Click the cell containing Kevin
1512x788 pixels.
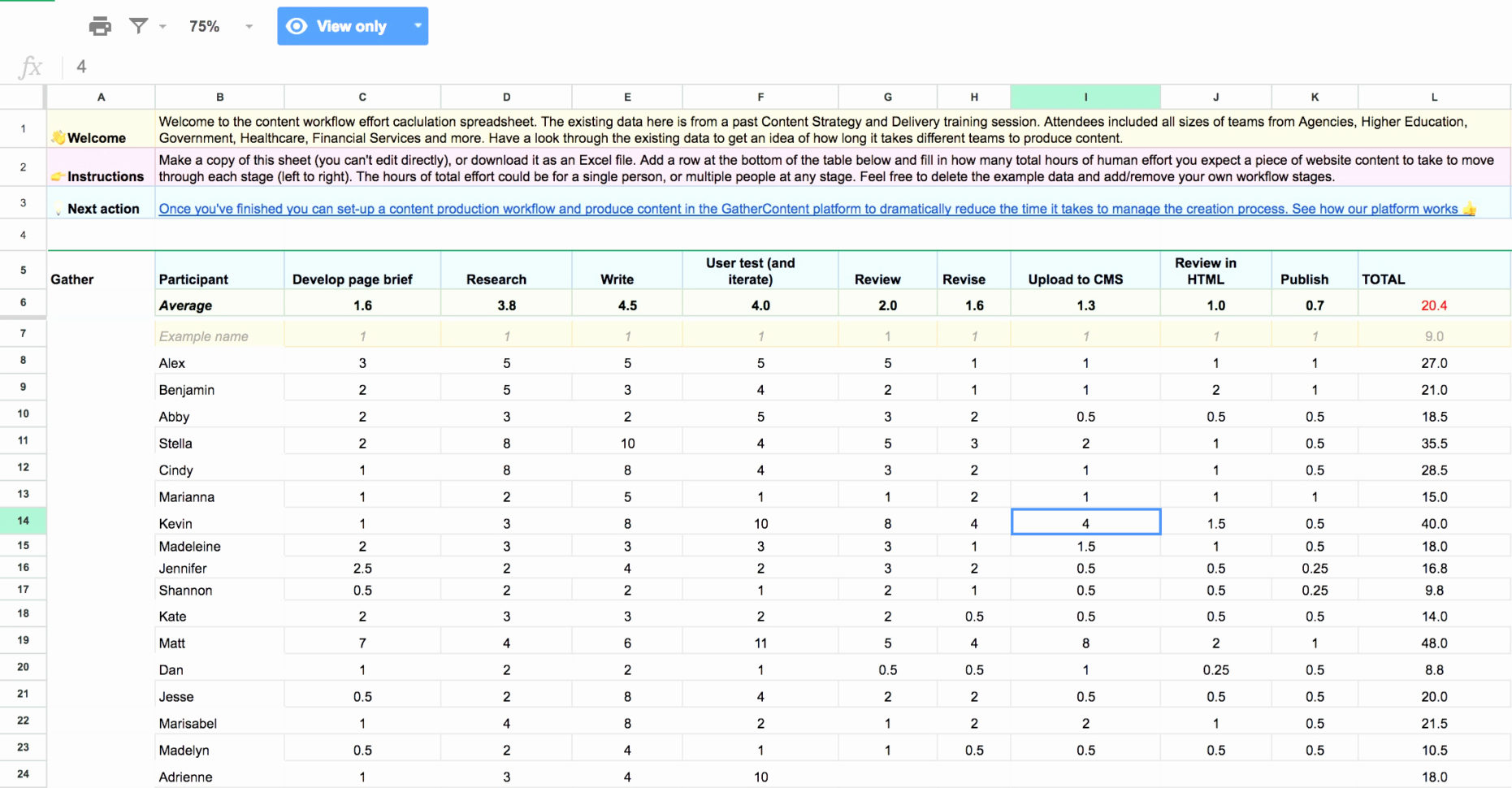pyautogui.click(x=175, y=523)
